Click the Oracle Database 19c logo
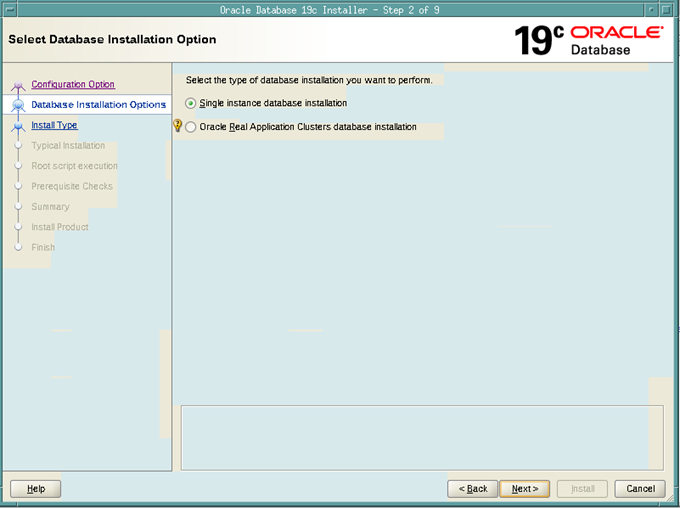 coord(588,40)
